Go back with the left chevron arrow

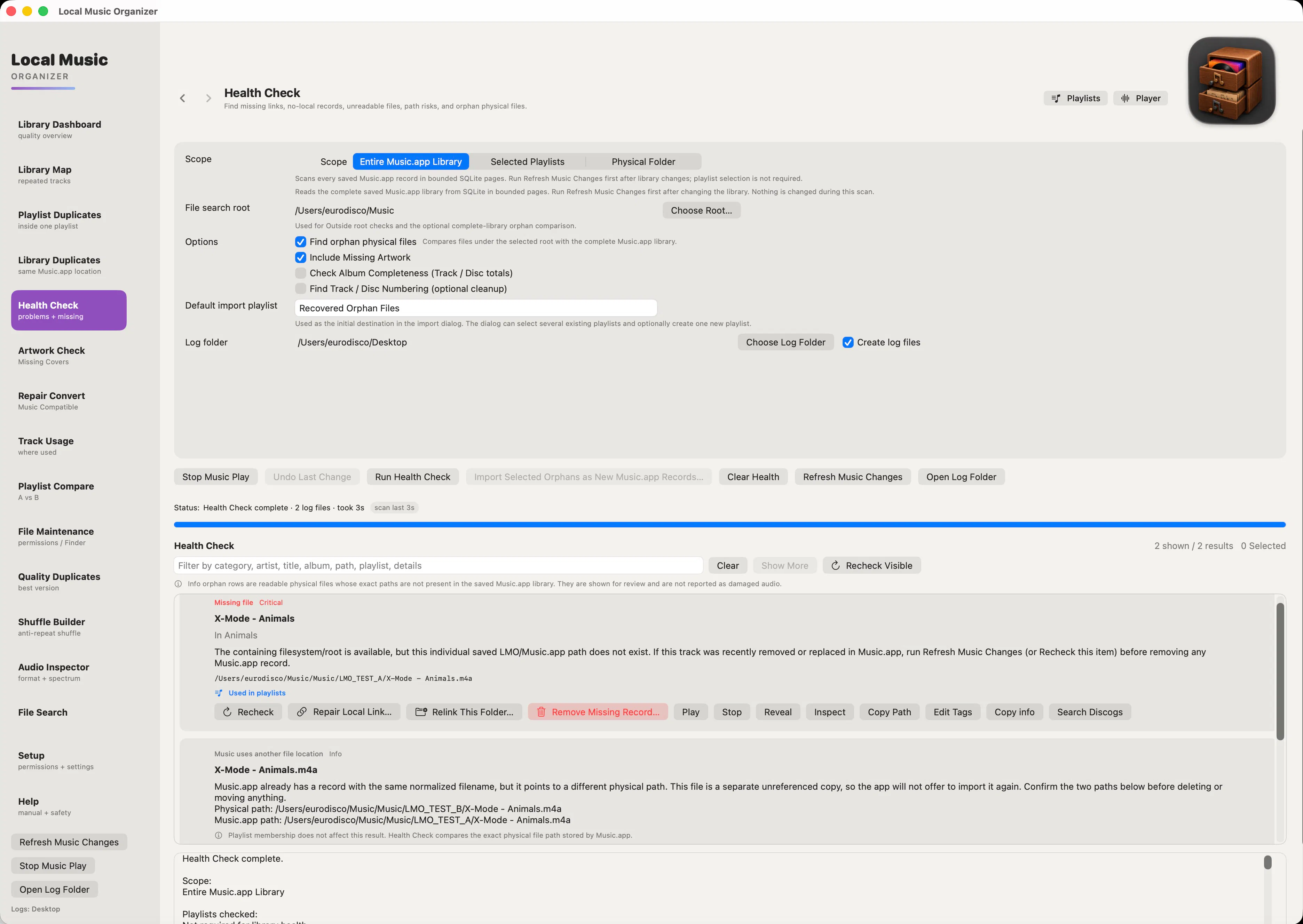point(182,98)
